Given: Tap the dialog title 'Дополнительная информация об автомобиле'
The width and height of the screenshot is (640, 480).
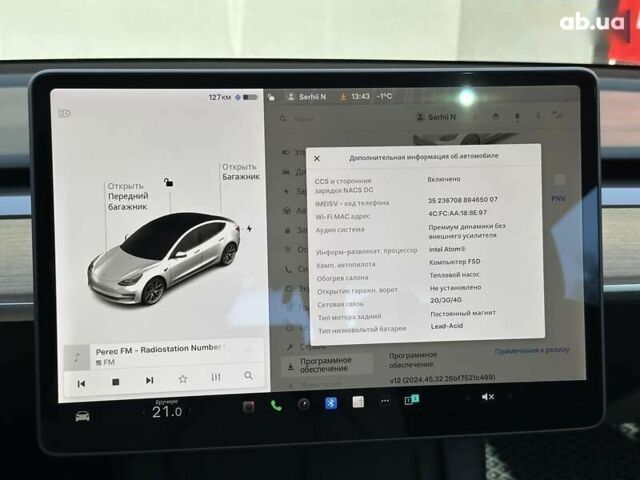Looking at the screenshot, I should tap(424, 157).
